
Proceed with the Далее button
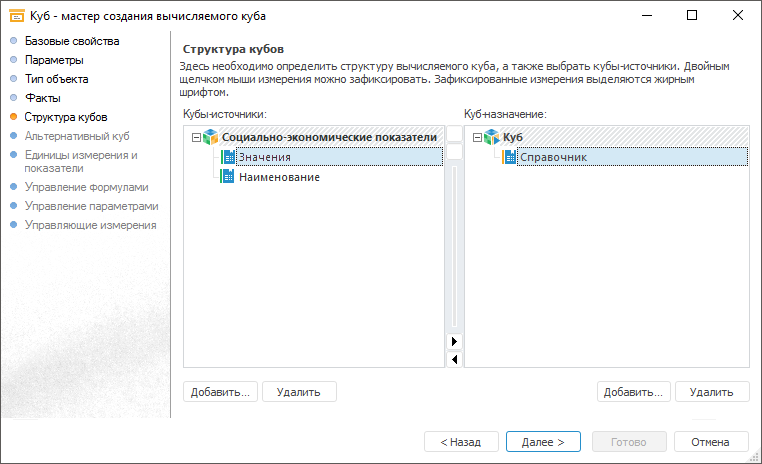tap(543, 441)
